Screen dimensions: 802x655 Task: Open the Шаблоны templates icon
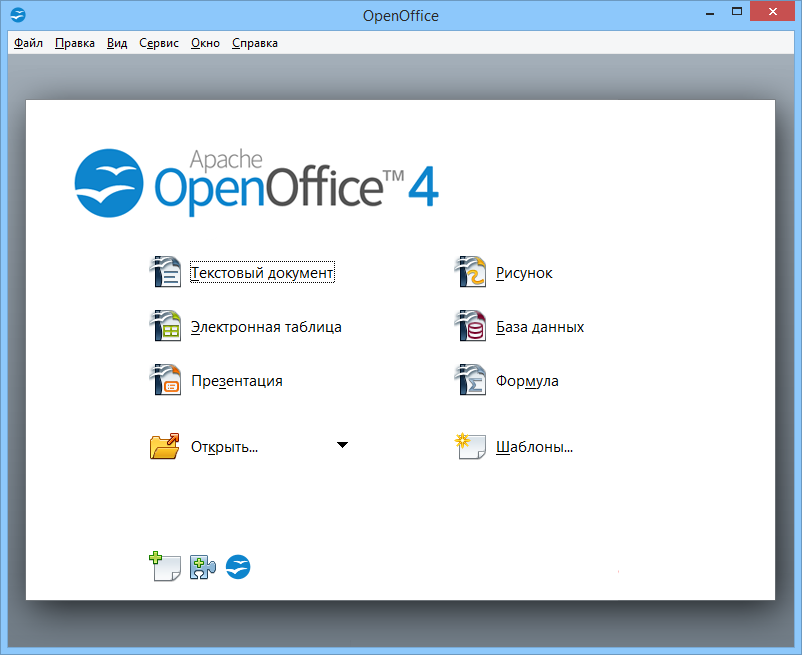(x=470, y=446)
